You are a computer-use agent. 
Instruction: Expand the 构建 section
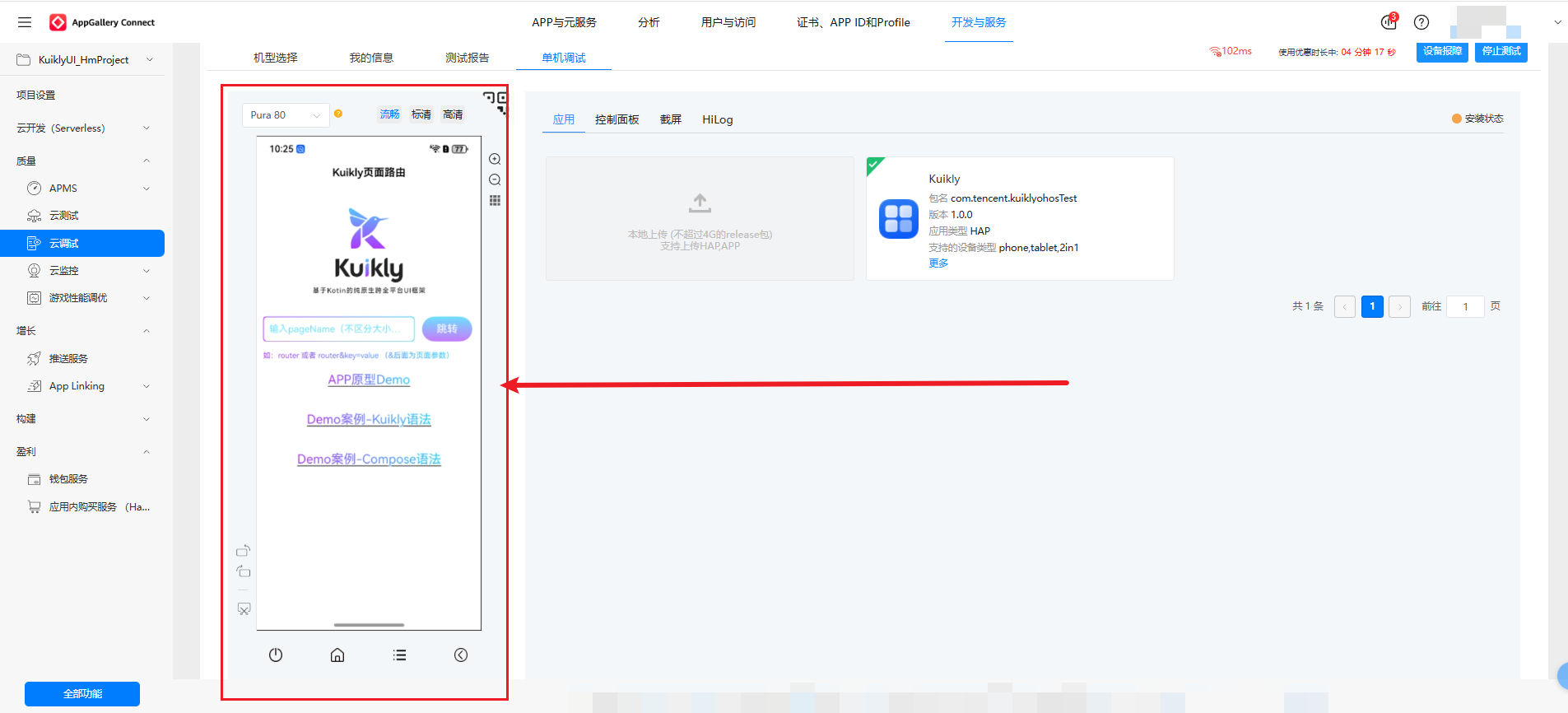(x=147, y=419)
